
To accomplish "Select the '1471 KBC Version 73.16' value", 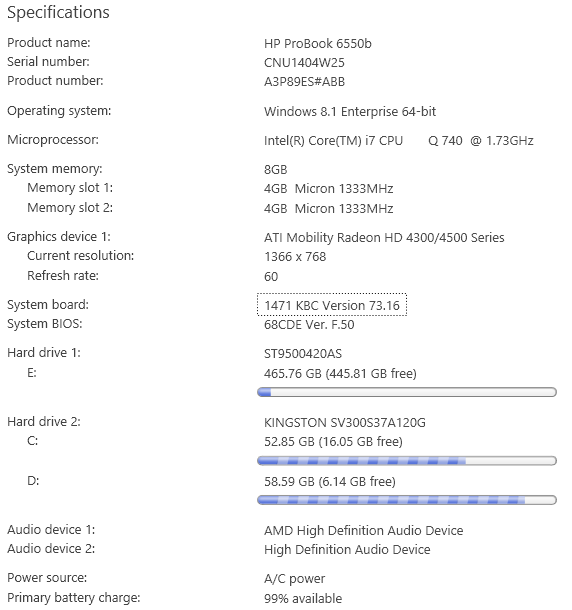I will pyautogui.click(x=332, y=305).
